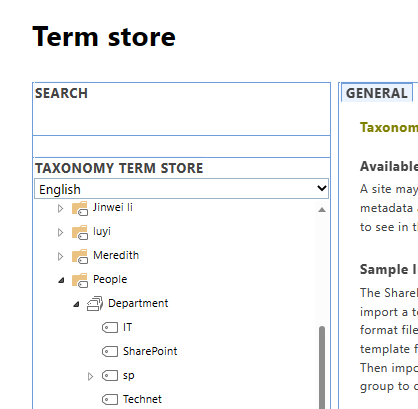Click in the search input box
The width and height of the screenshot is (418, 409).
click(x=181, y=146)
